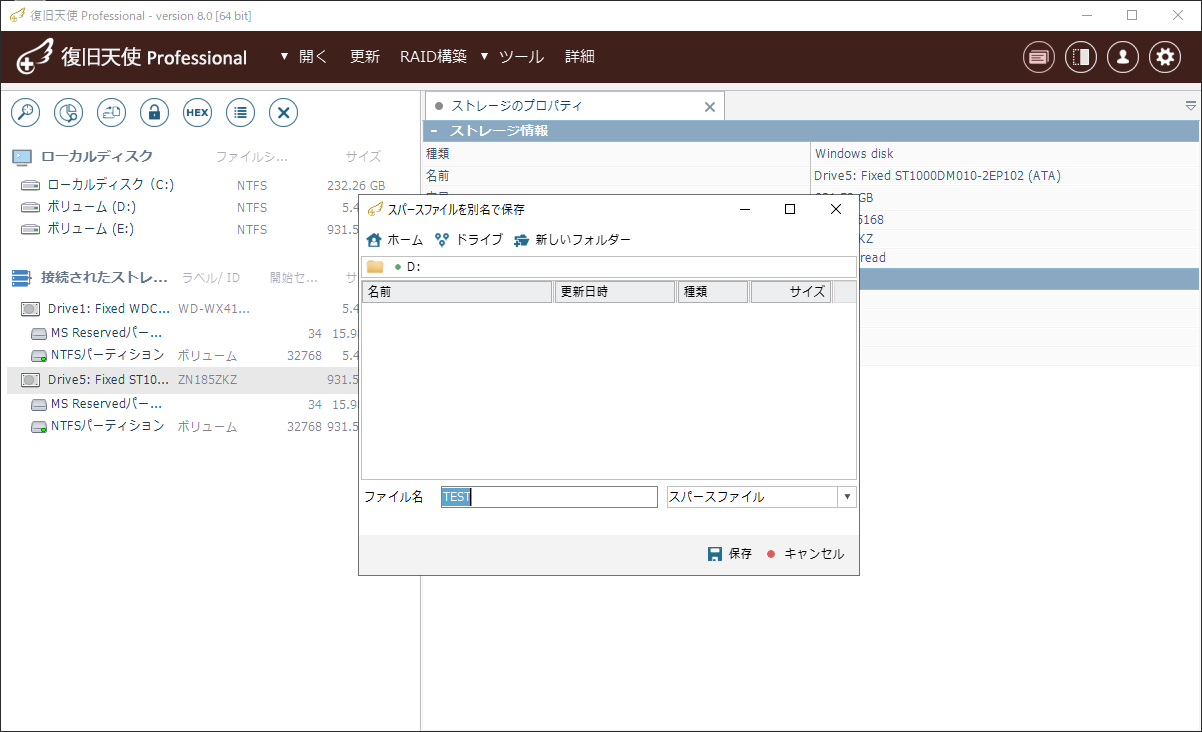1202x732 pixels.
Task: Click the 更新 menu item
Action: coord(365,57)
